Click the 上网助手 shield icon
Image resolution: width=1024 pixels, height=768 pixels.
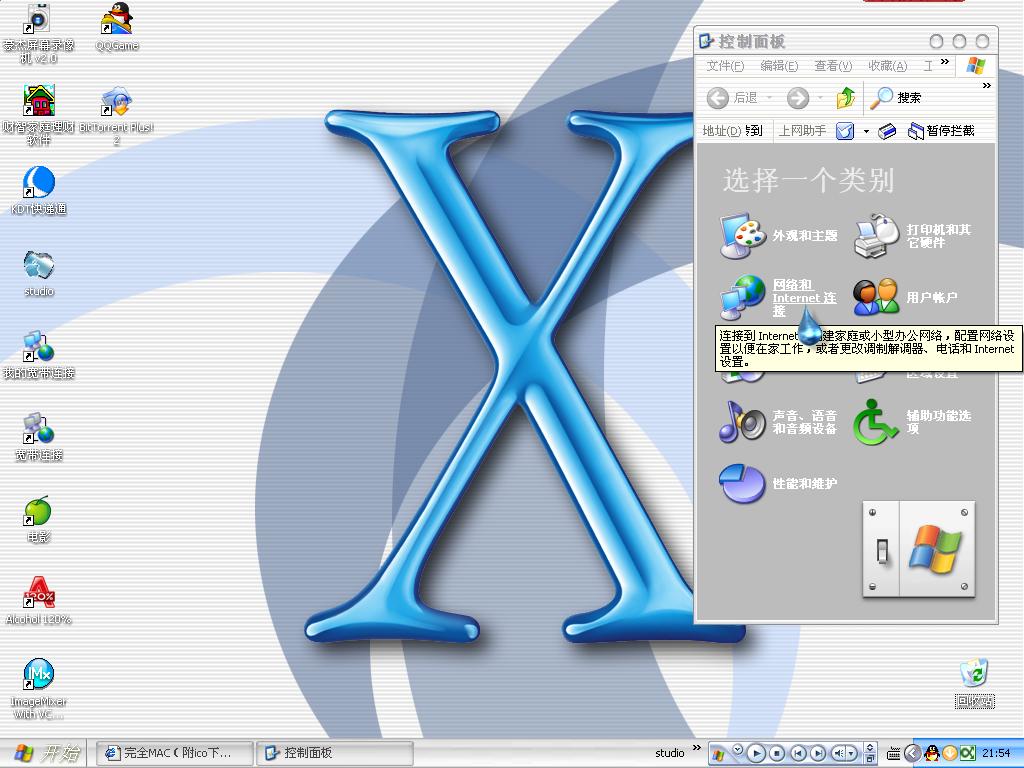845,131
